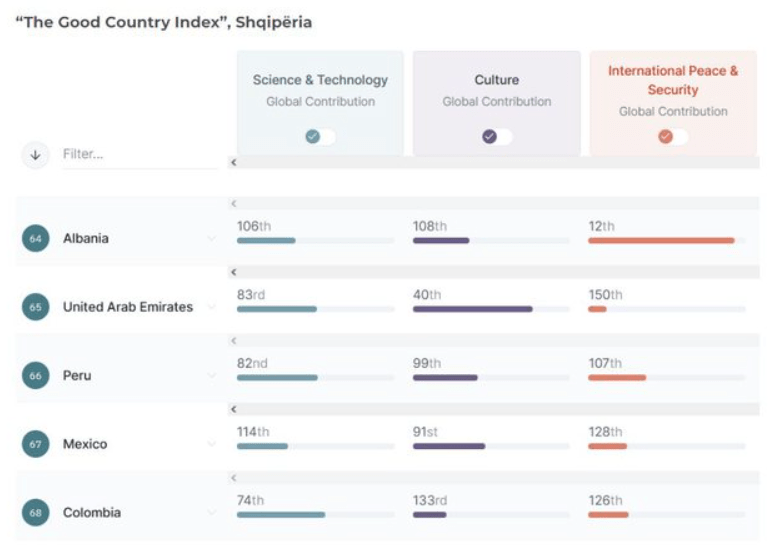779x545 pixels.
Task: Expand the Colombia row chevron
Action: click(211, 513)
